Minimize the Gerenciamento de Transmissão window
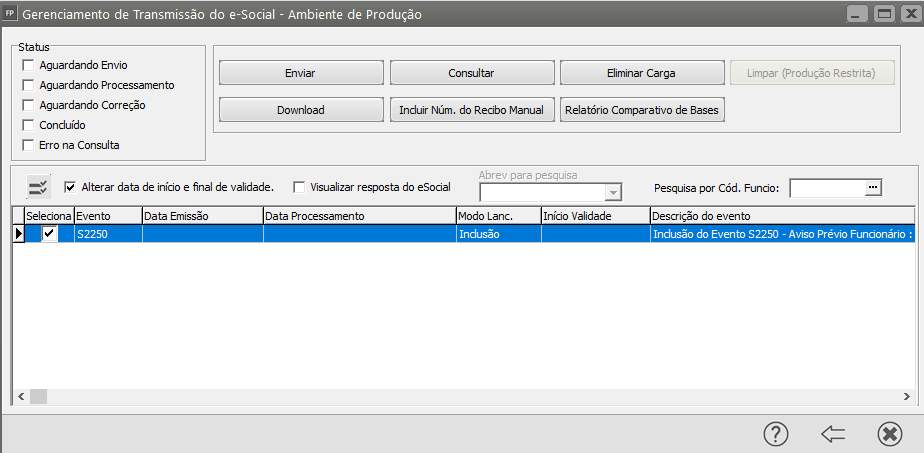This screenshot has width=924, height=453. click(x=857, y=14)
